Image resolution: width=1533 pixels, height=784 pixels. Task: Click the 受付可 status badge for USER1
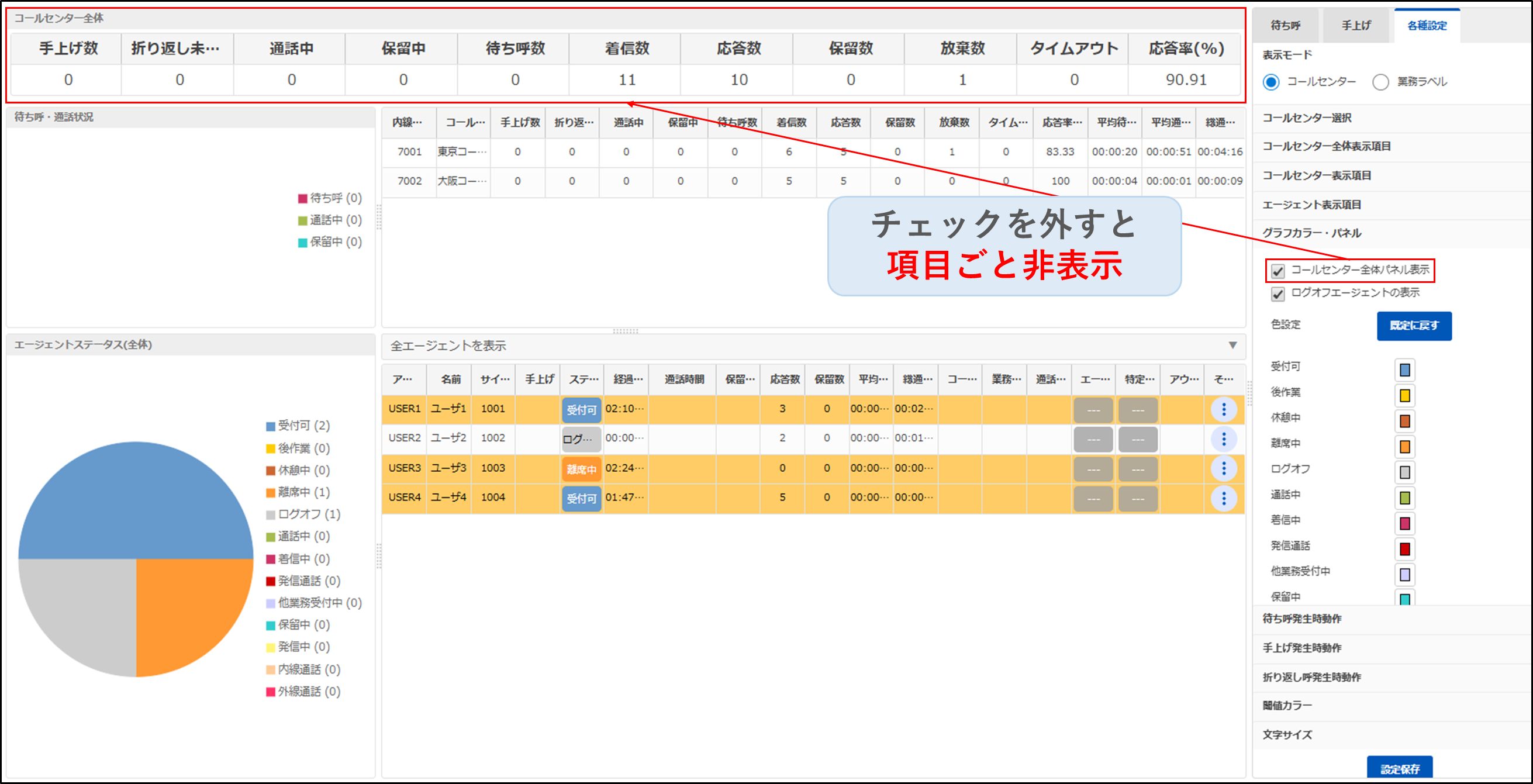pyautogui.click(x=581, y=410)
